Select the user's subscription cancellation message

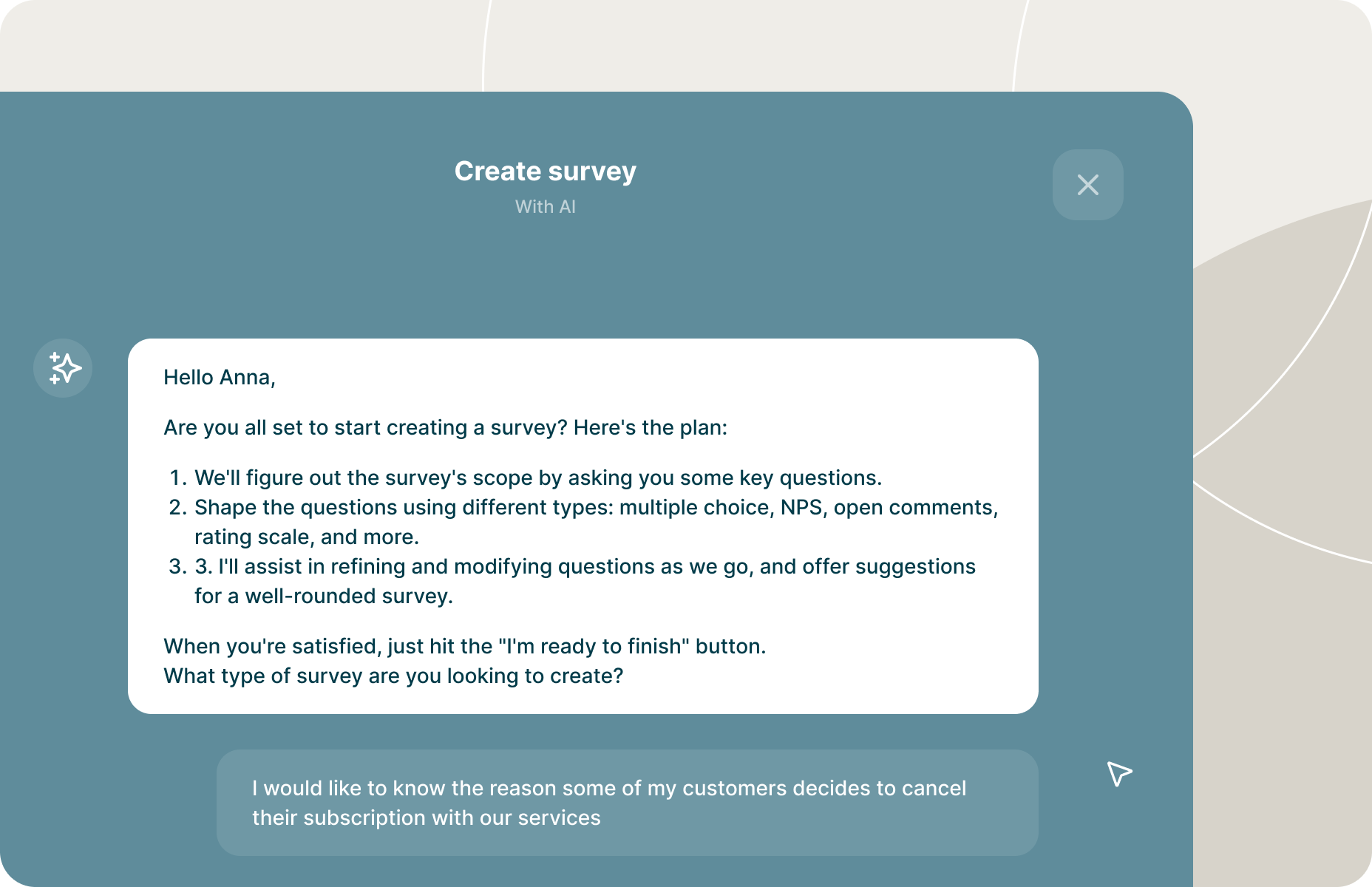pos(609,803)
